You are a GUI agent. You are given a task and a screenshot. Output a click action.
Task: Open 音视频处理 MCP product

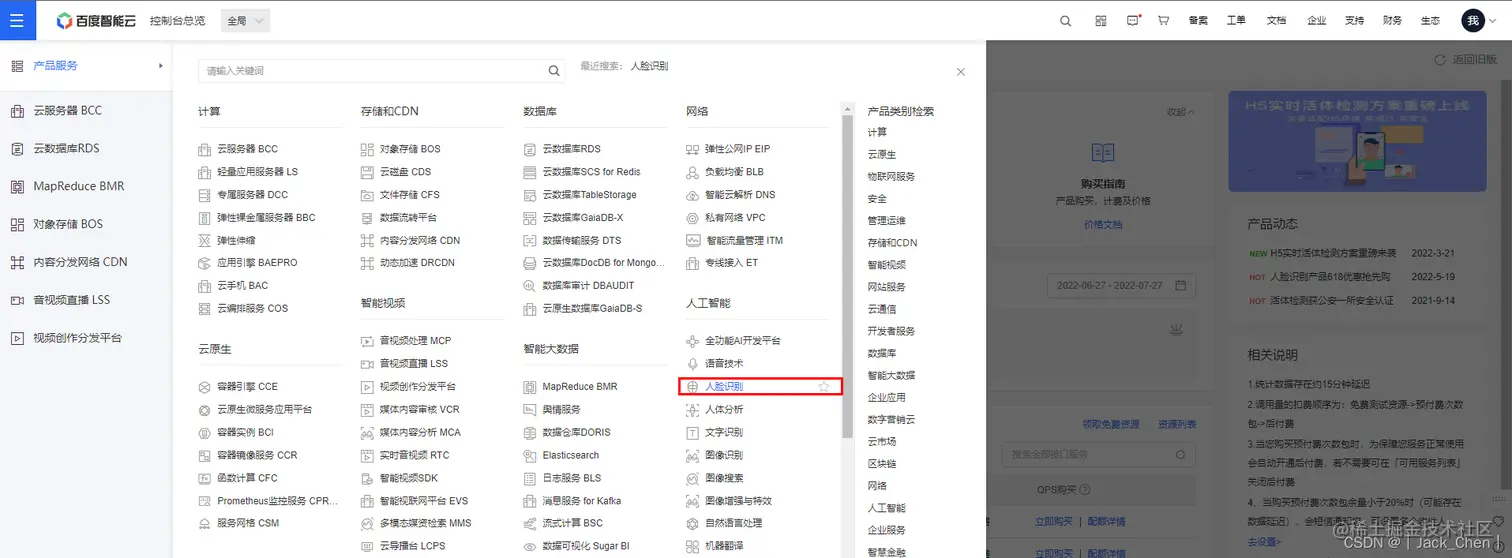coord(415,341)
